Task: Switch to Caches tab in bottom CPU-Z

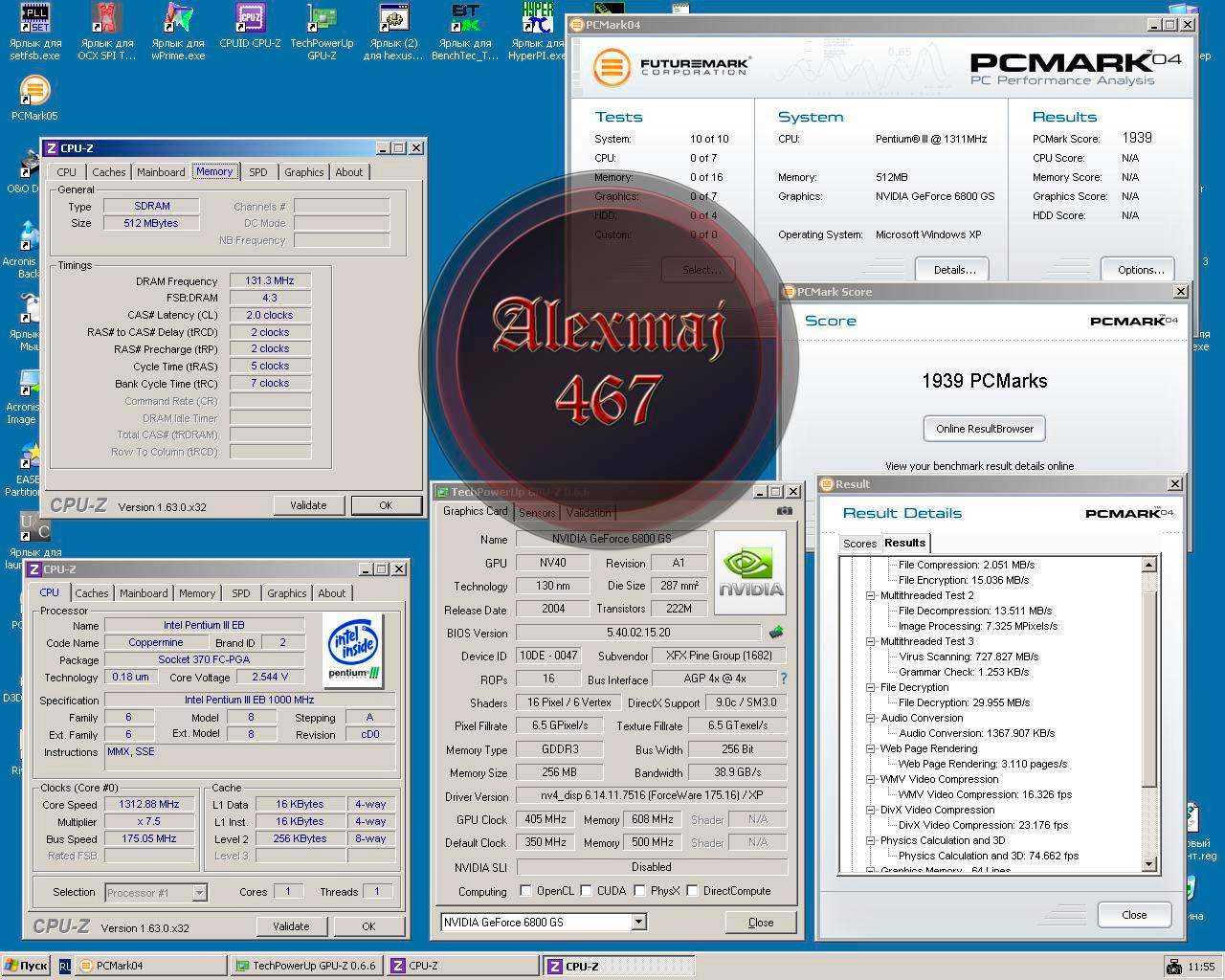Action: tap(92, 593)
